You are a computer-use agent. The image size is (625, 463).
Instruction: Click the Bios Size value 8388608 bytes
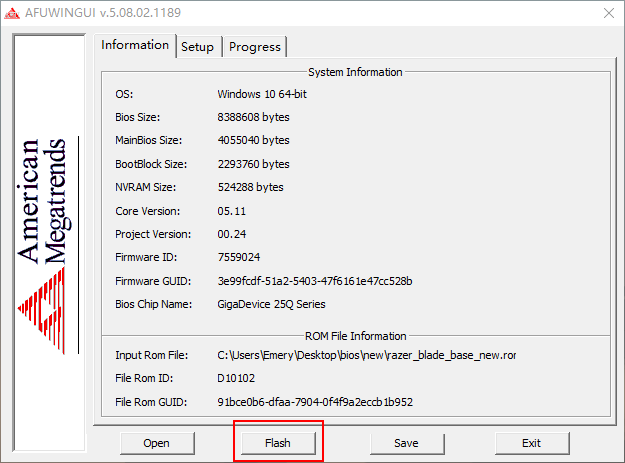253,117
